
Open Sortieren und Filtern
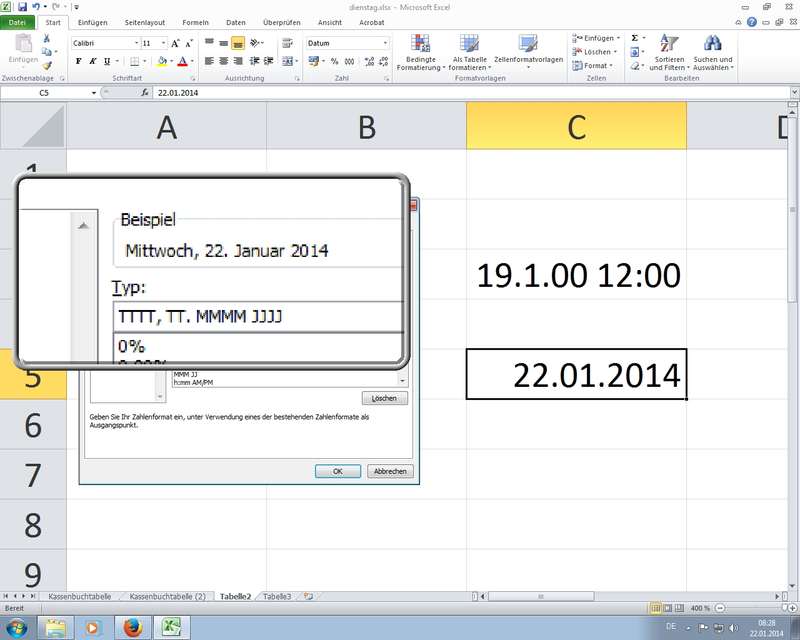[x=669, y=53]
